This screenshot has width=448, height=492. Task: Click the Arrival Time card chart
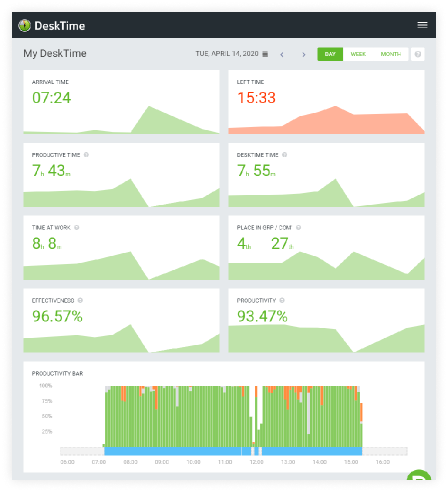point(121,120)
